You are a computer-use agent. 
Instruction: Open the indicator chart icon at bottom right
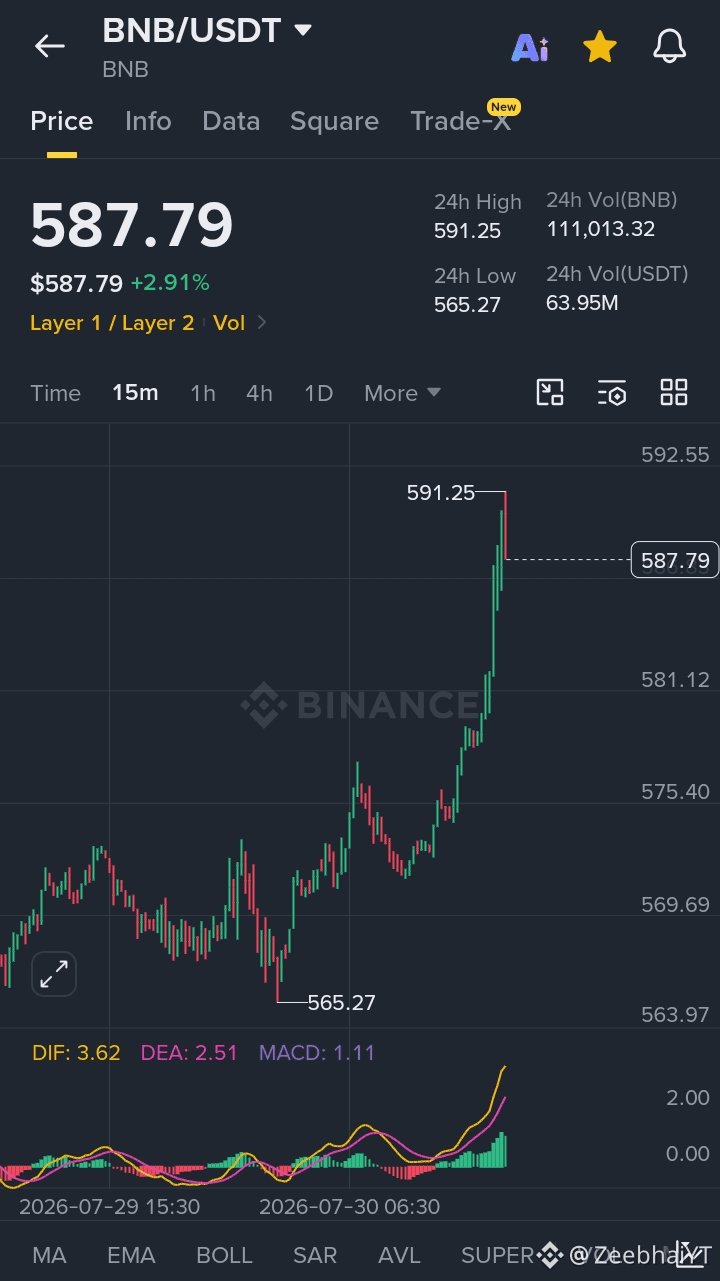[x=692, y=1253]
